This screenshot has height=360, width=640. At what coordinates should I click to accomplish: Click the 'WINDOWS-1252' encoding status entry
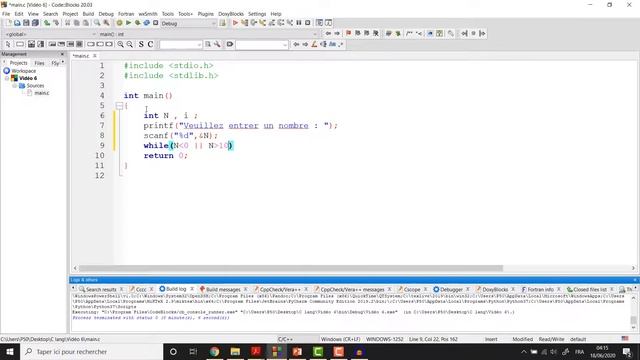point(384,339)
